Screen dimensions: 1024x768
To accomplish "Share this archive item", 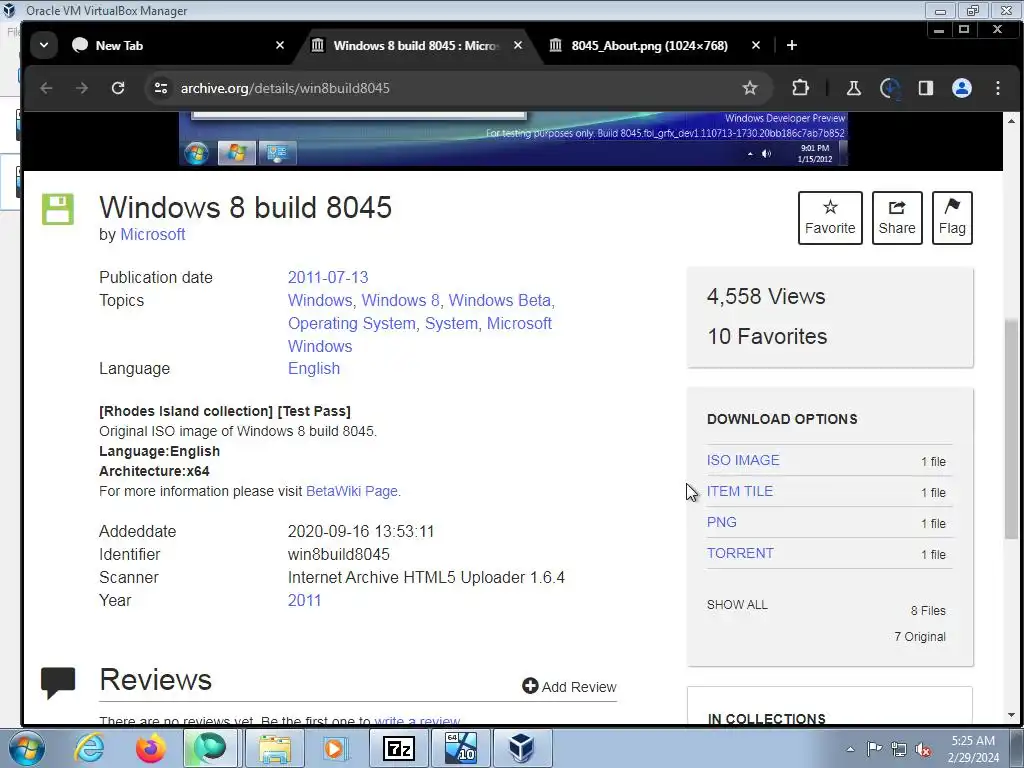I will pyautogui.click(x=897, y=217).
